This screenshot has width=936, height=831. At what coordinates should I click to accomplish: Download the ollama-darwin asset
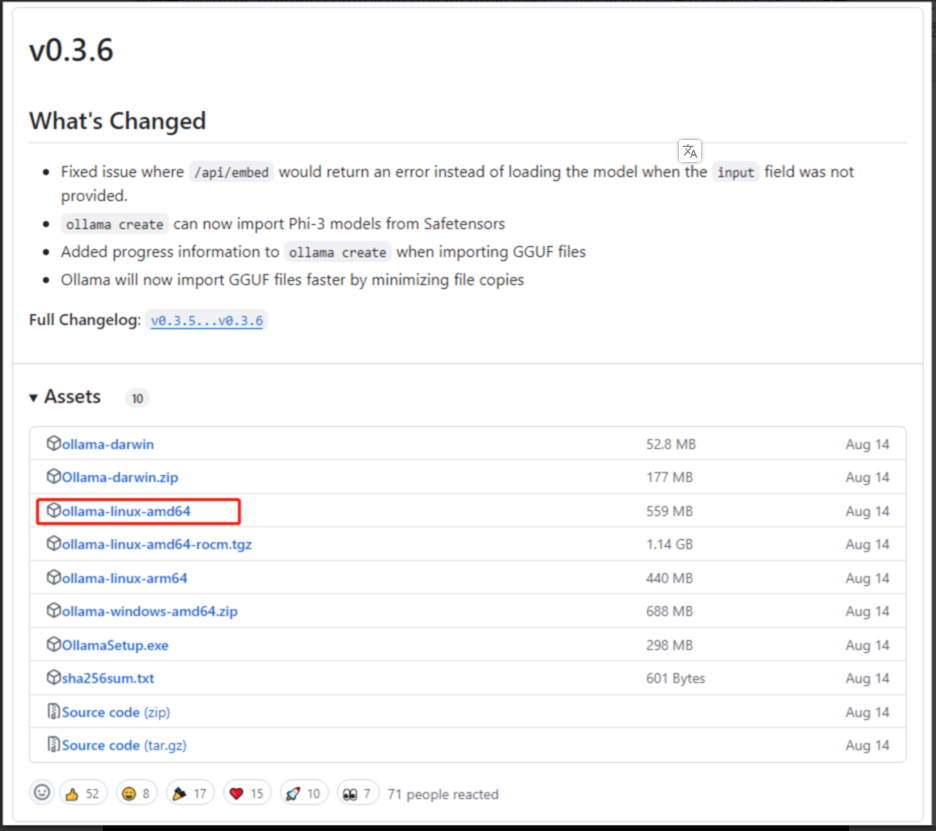(108, 444)
